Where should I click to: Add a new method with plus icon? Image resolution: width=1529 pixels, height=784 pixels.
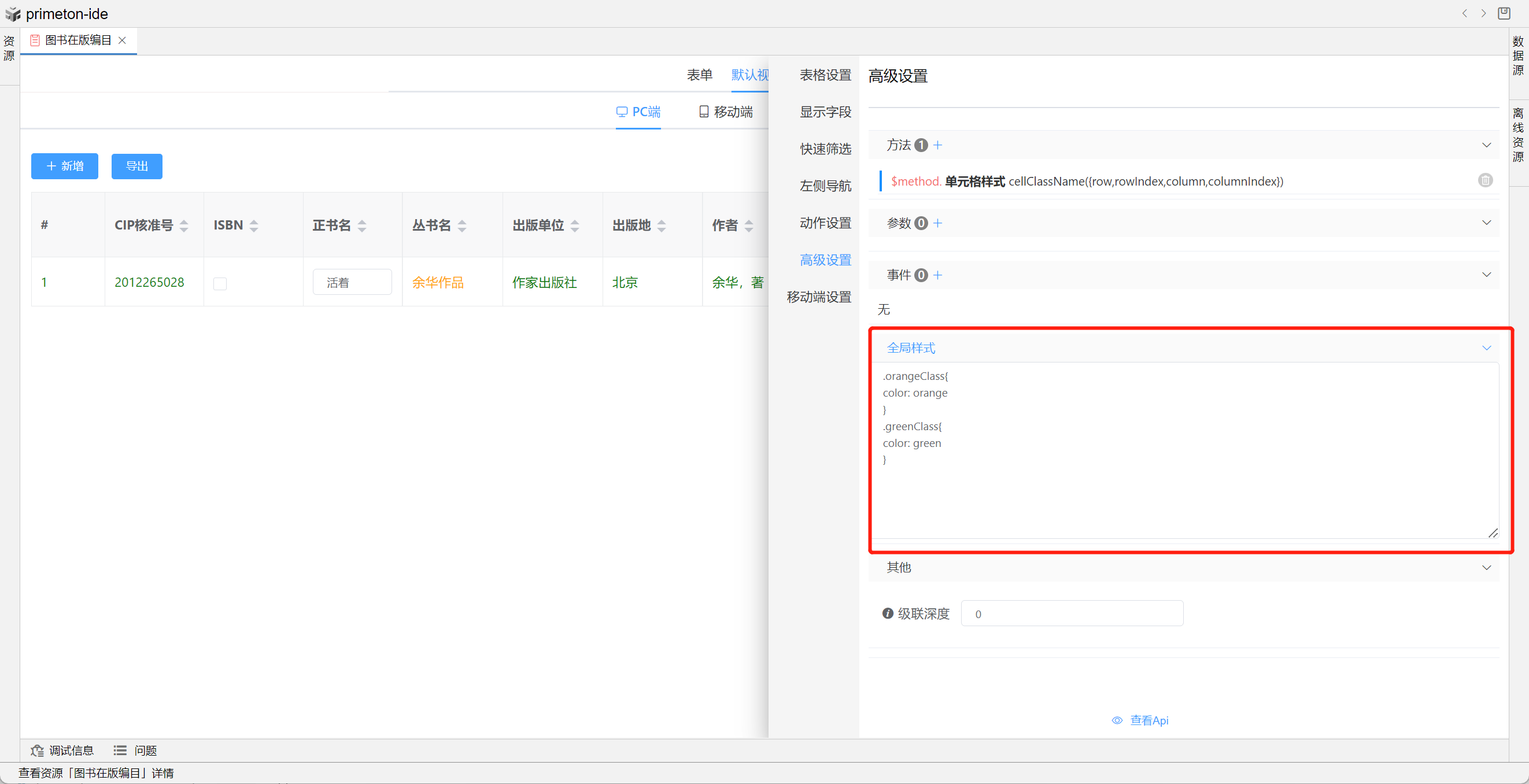pos(938,145)
